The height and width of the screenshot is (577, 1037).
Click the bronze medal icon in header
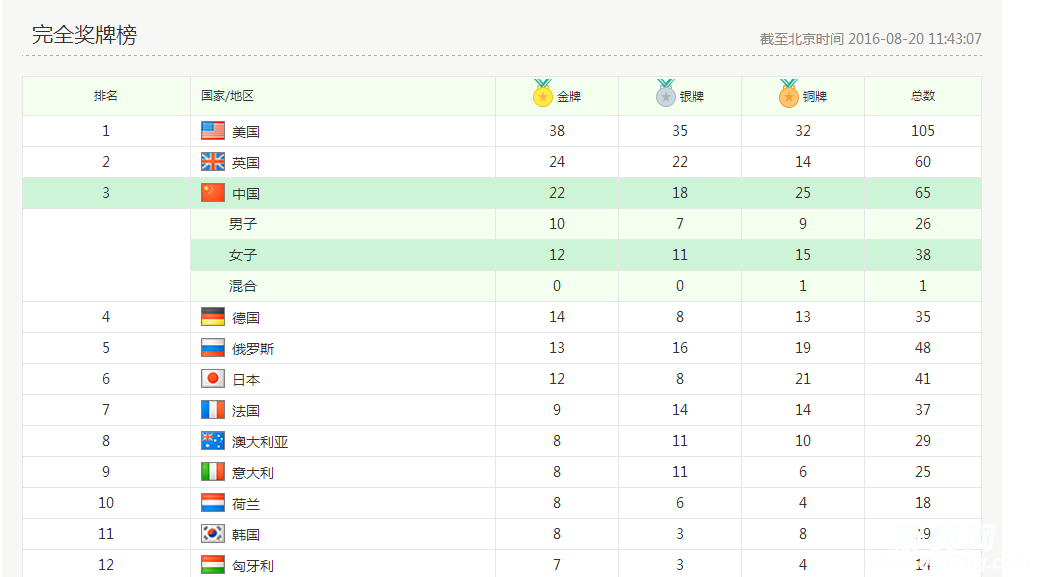point(789,95)
